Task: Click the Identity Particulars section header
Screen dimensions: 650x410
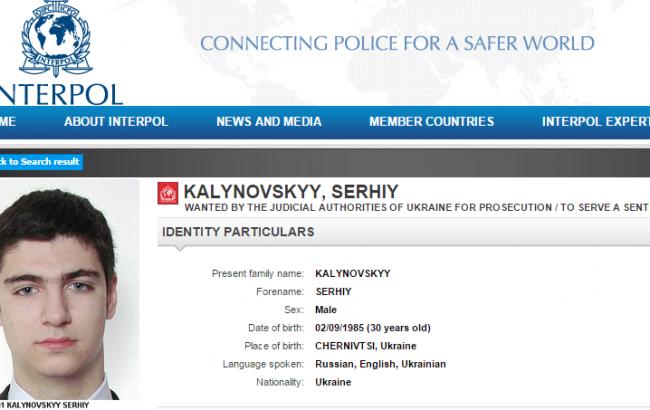Action: point(240,232)
